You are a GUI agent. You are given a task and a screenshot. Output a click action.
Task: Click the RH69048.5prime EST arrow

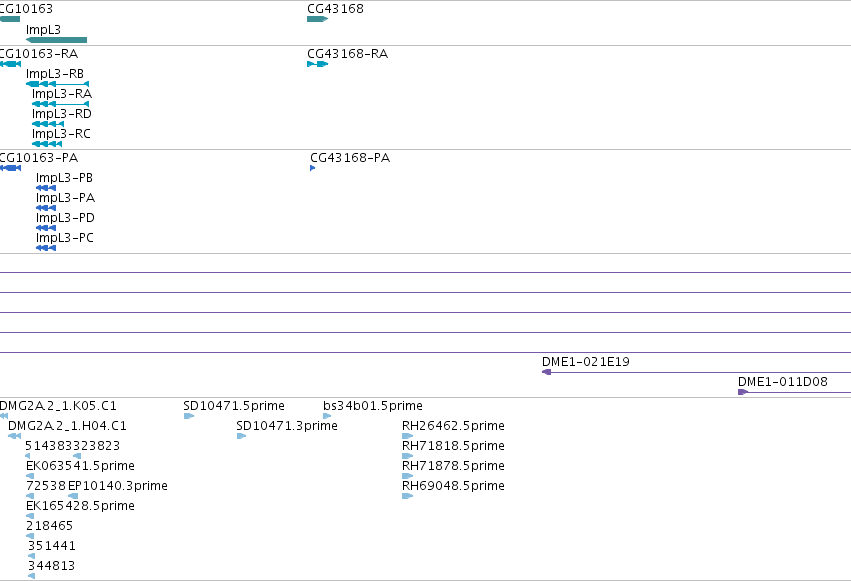(x=408, y=496)
